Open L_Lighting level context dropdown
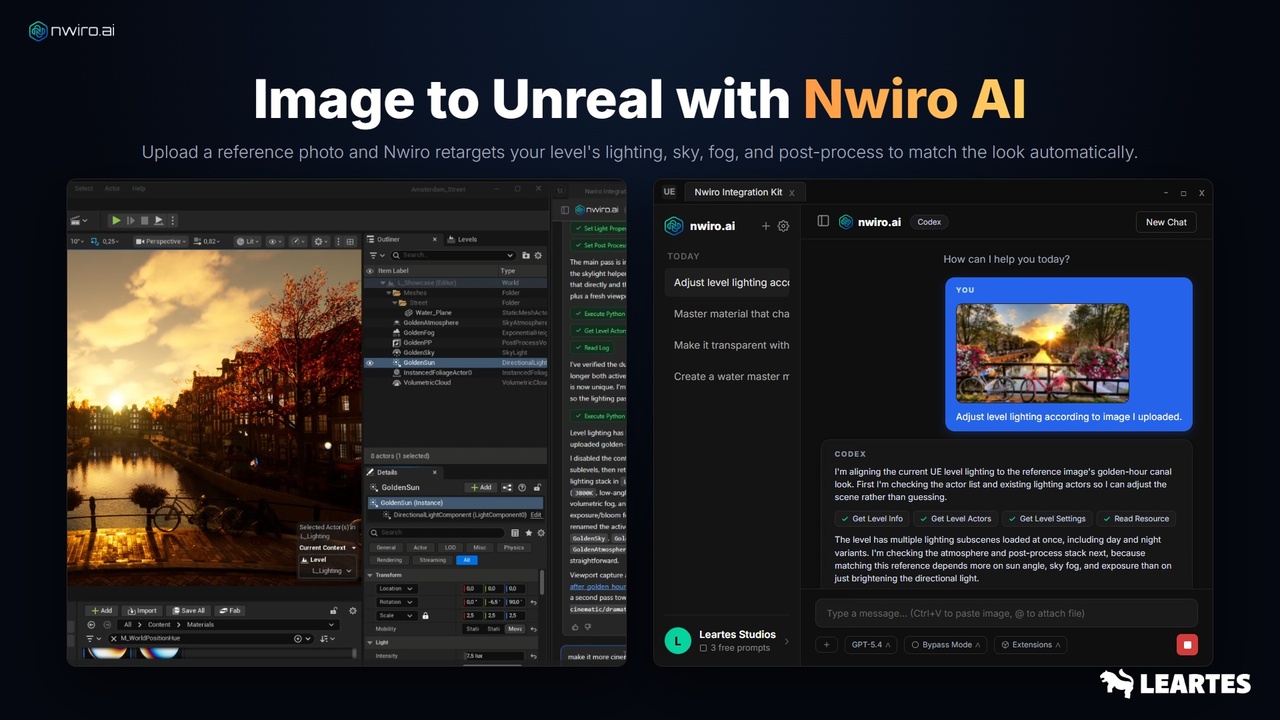This screenshot has width=1280, height=720. (x=329, y=571)
